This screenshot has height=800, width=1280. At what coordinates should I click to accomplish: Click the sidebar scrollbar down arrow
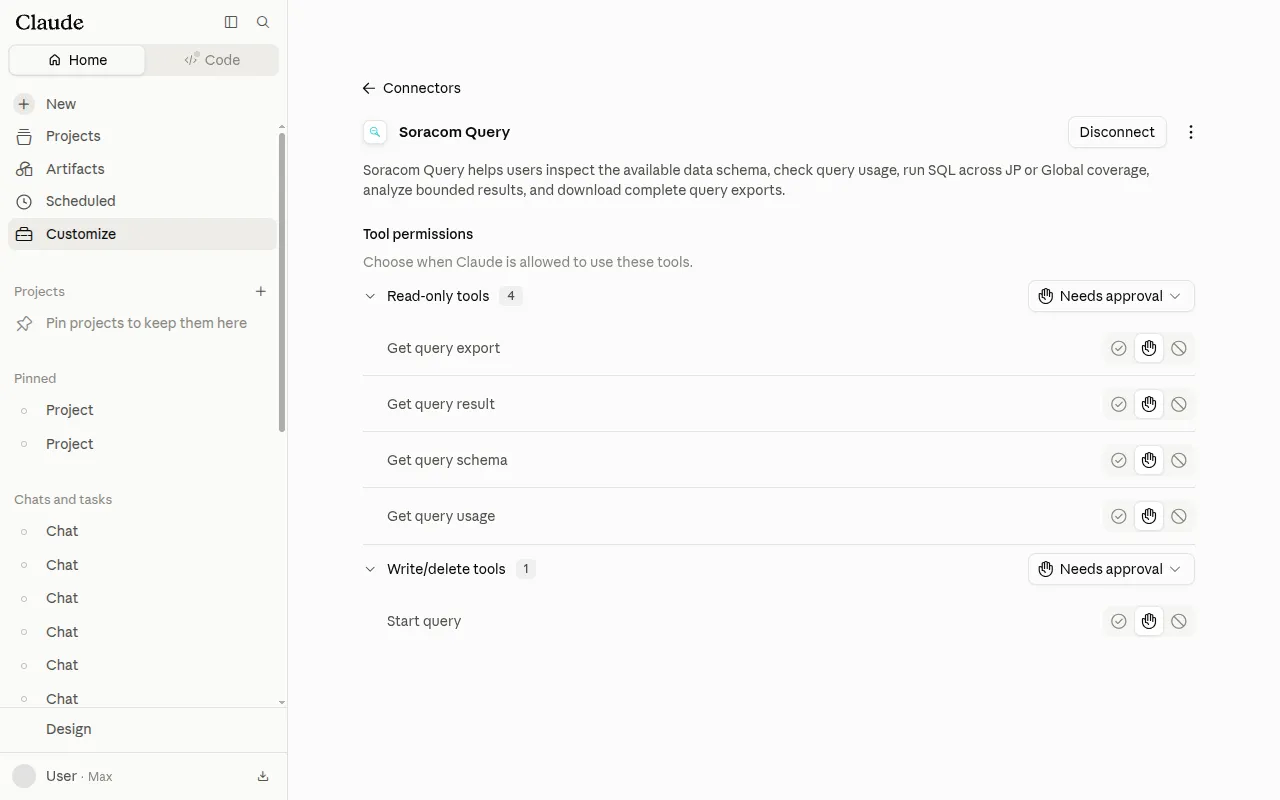coord(282,702)
